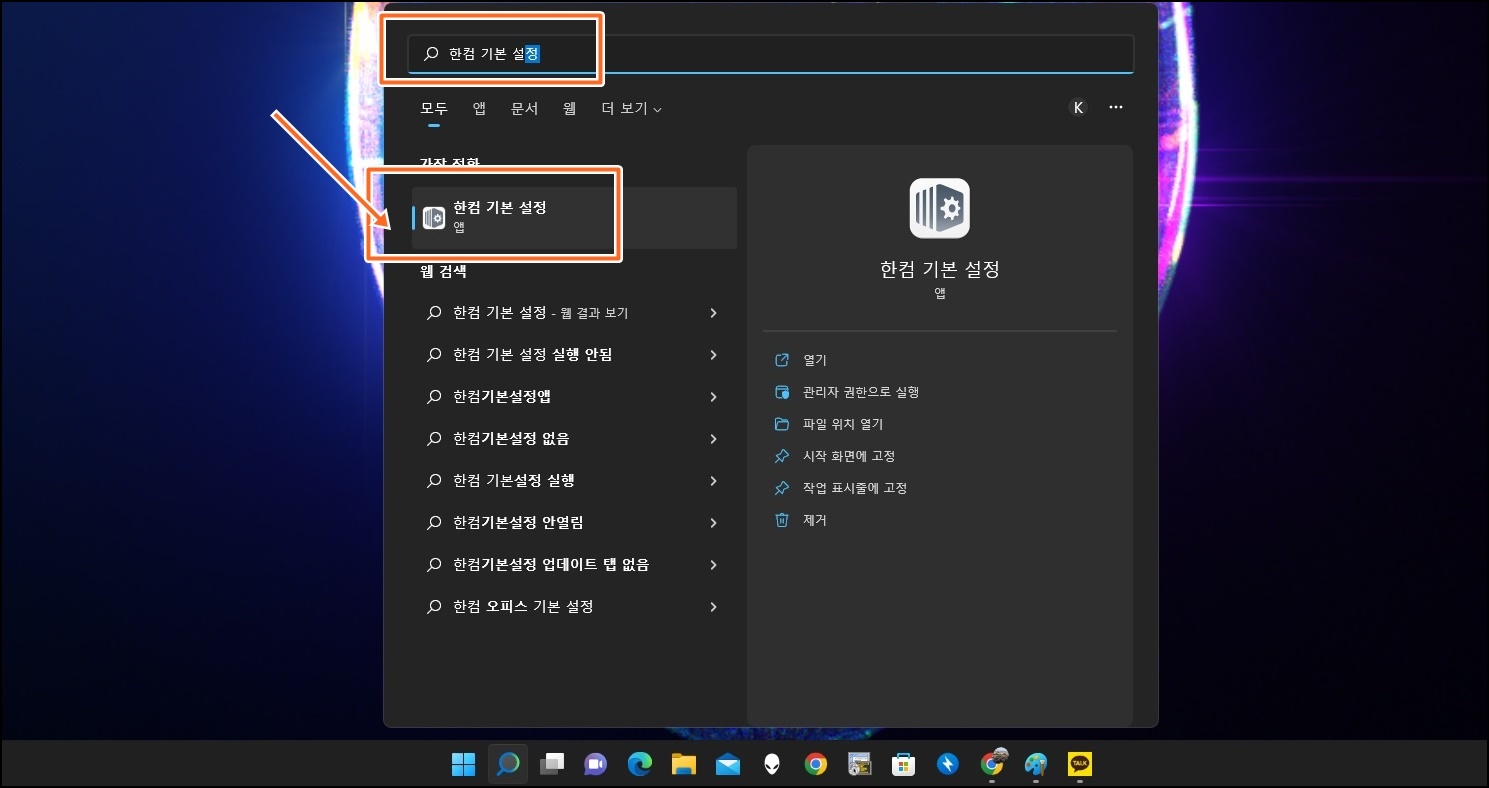Expand arrow for 업데이트 탭 없음 suggestion
The image size is (1489, 788).
[713, 565]
